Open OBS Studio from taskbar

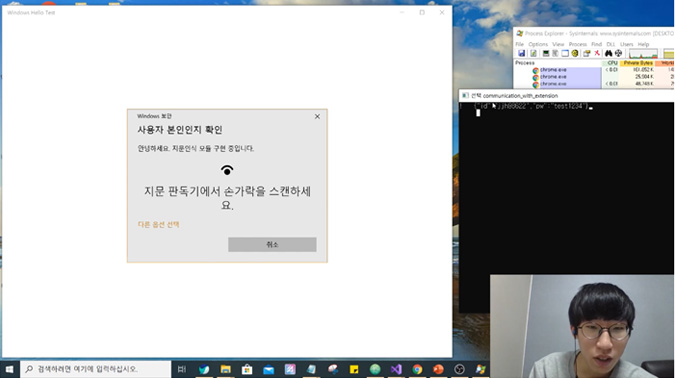pyautogui.click(x=459, y=369)
